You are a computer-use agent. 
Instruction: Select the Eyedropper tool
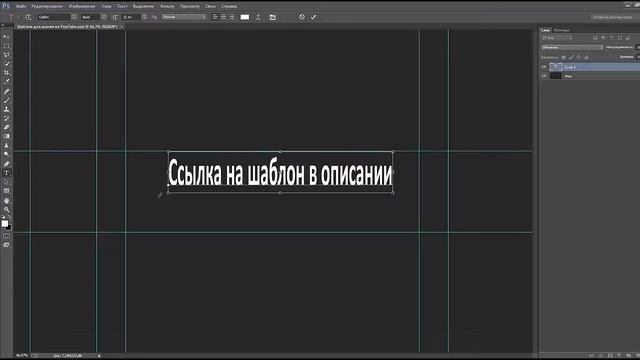click(6, 82)
